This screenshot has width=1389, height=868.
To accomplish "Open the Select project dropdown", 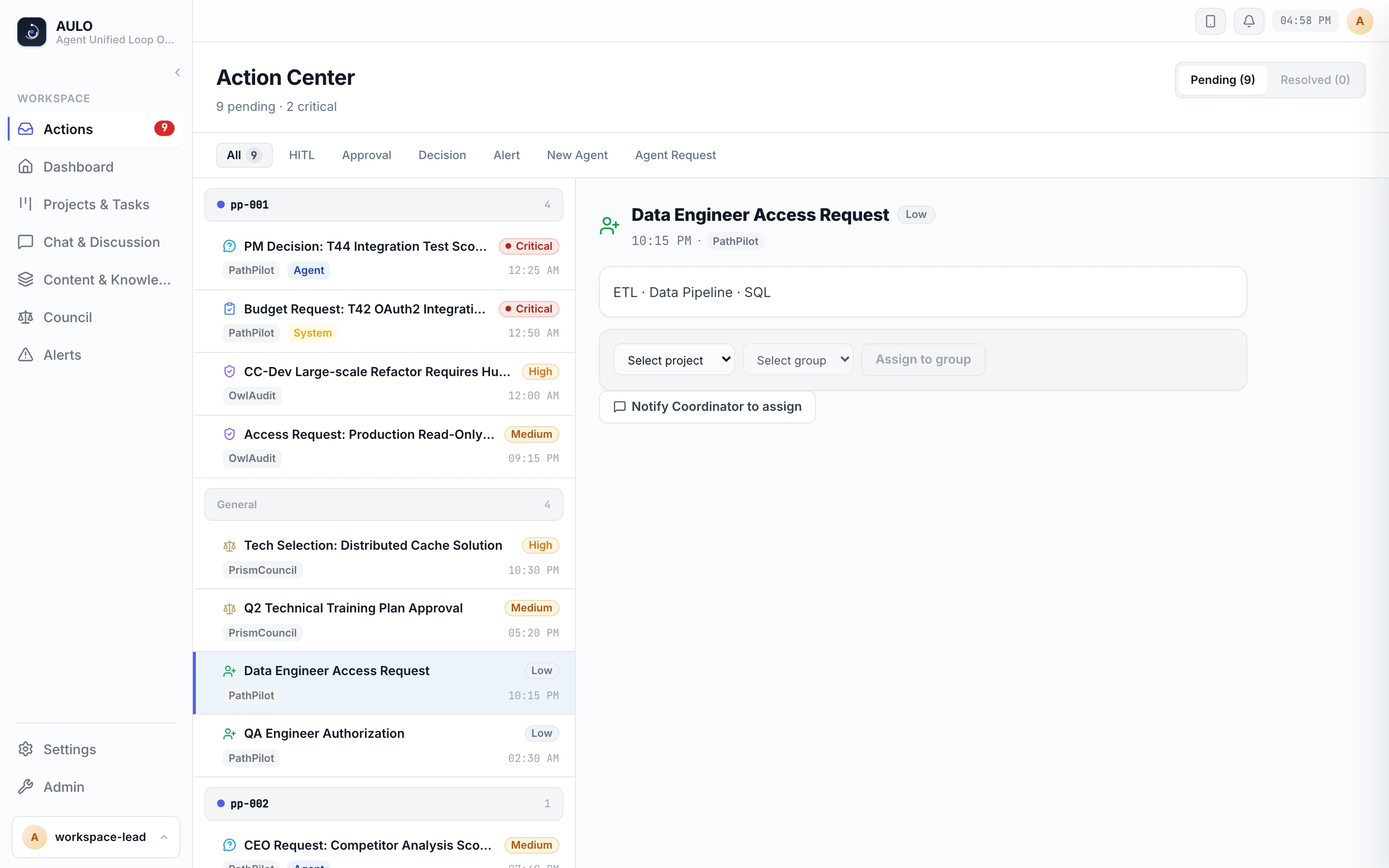I will (674, 360).
